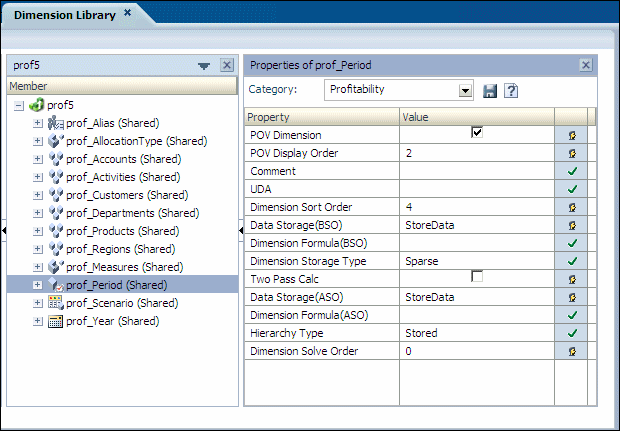Click the status icon for Data Storage(ASO)

click(x=572, y=297)
